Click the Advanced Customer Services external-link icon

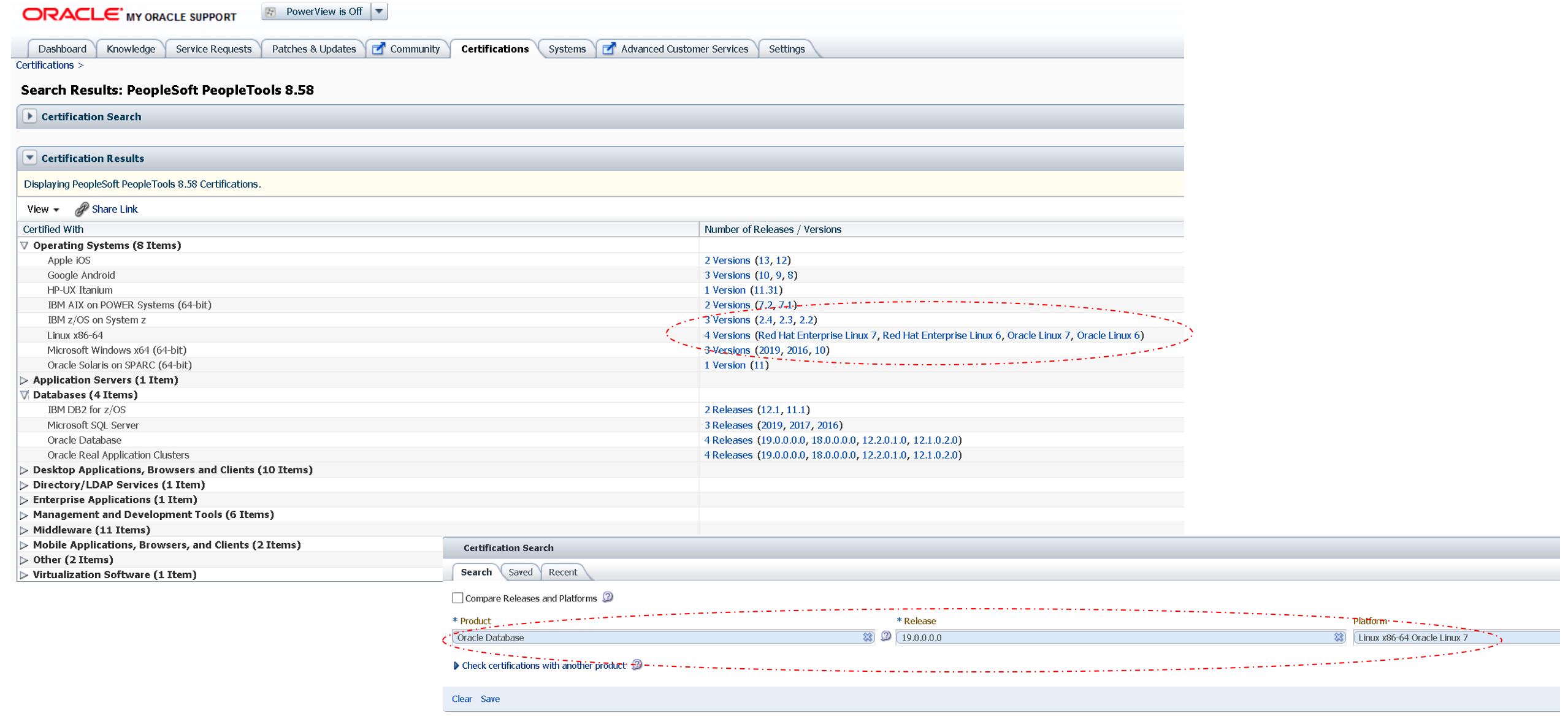pos(609,49)
